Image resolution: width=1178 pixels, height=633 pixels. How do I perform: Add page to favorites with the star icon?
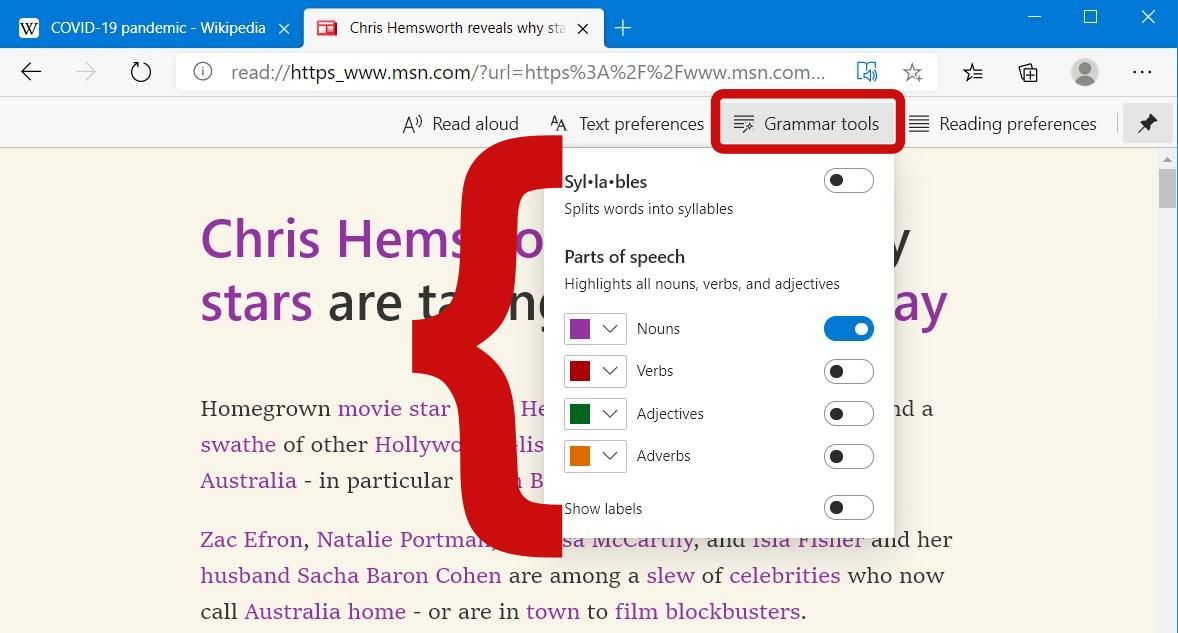[913, 72]
